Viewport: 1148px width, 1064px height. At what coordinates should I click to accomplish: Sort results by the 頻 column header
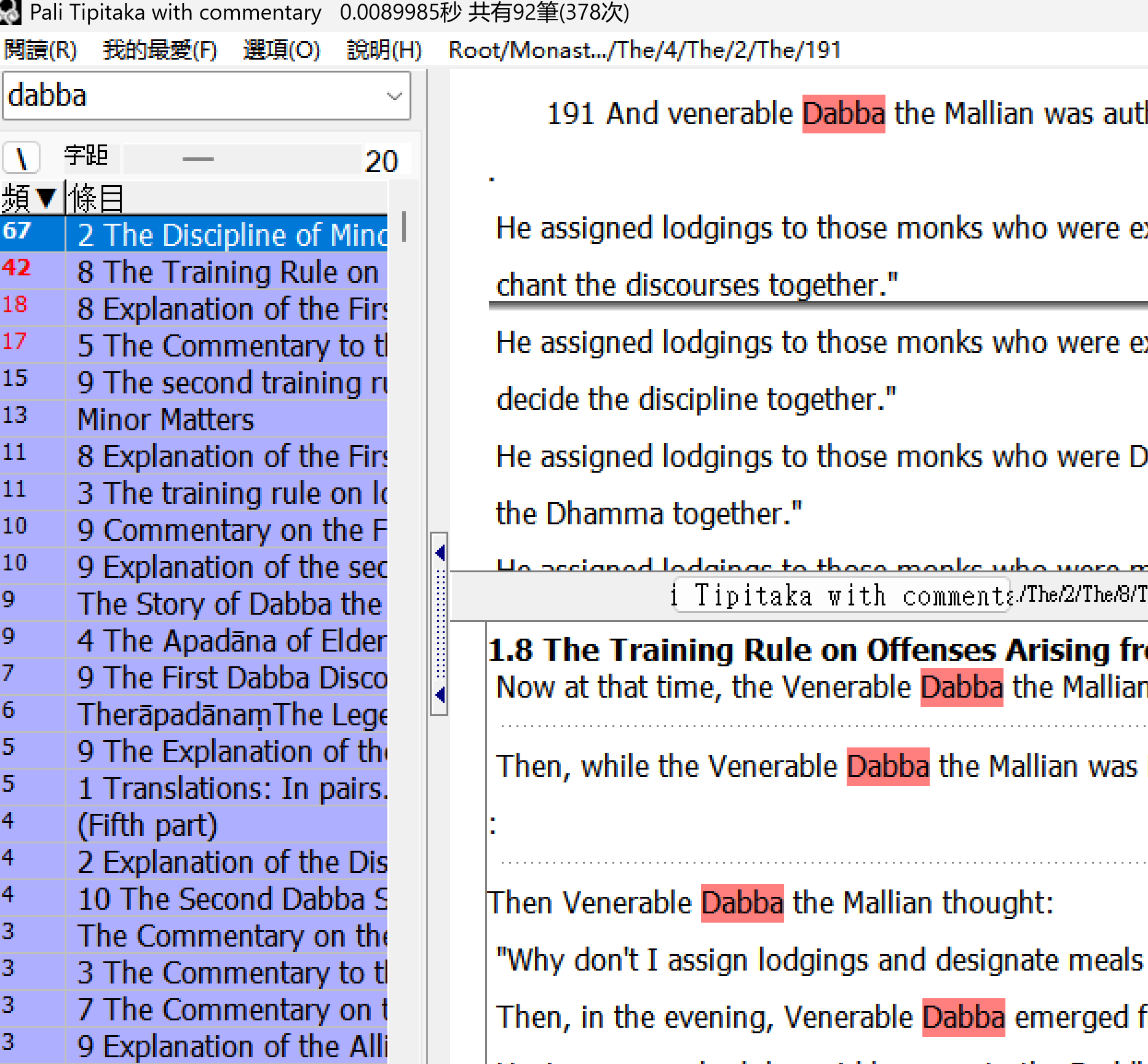click(29, 198)
